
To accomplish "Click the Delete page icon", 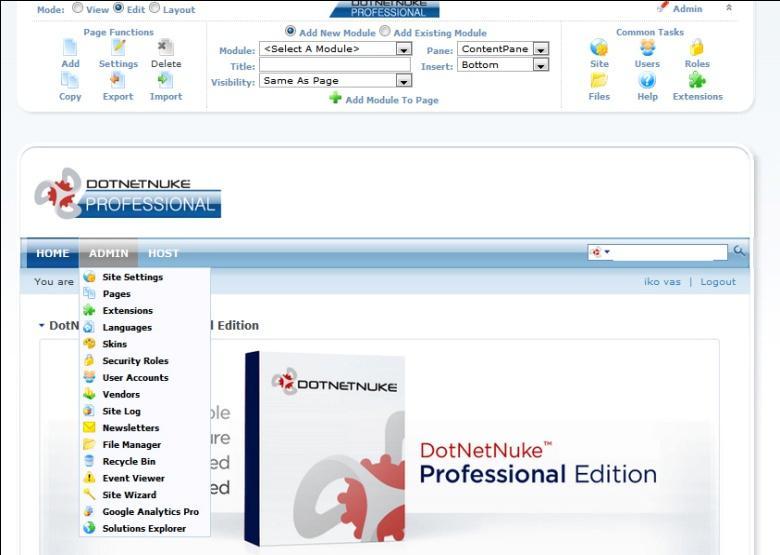I will [166, 48].
